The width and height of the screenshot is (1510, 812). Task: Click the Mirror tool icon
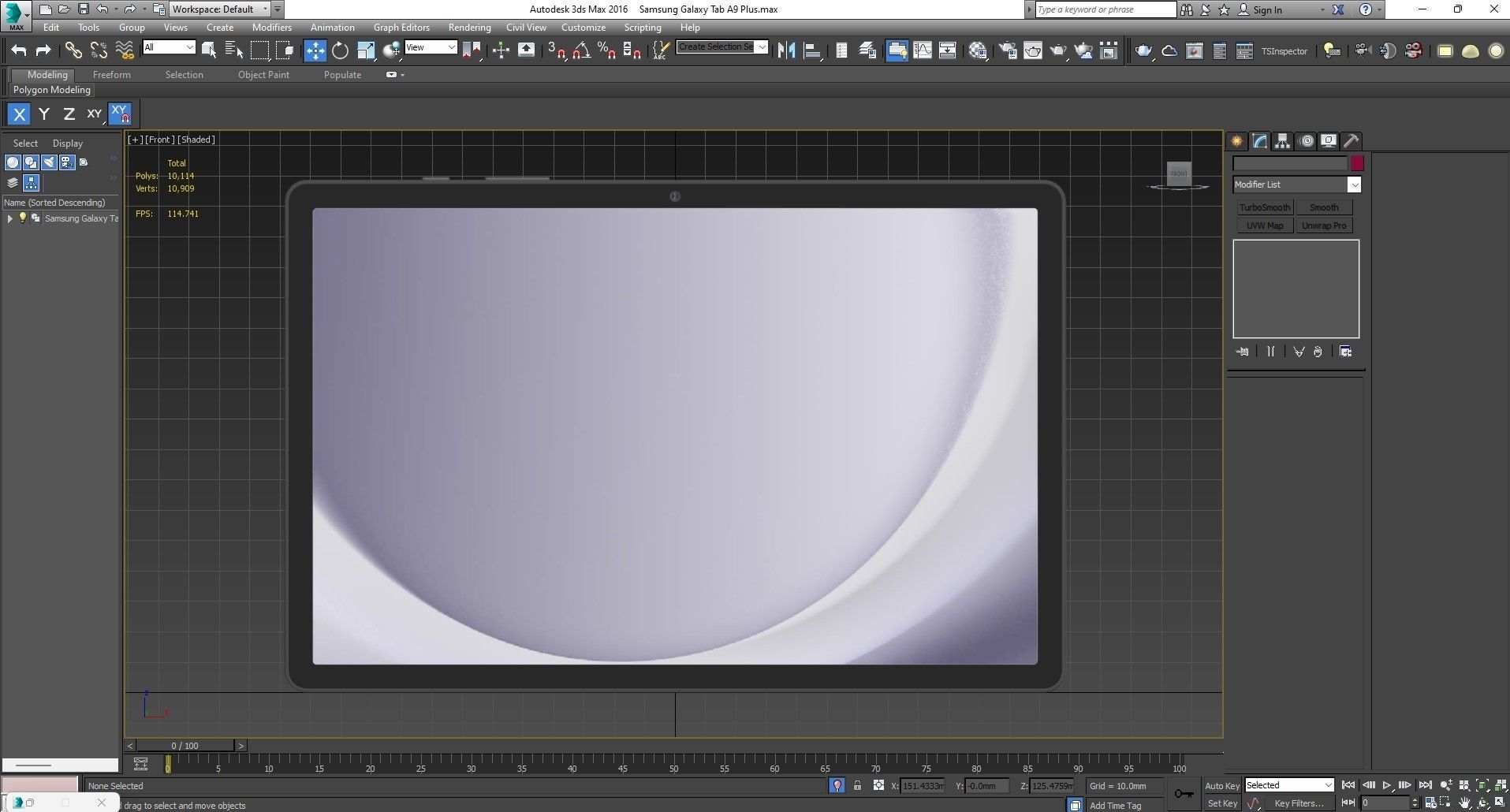coord(786,50)
